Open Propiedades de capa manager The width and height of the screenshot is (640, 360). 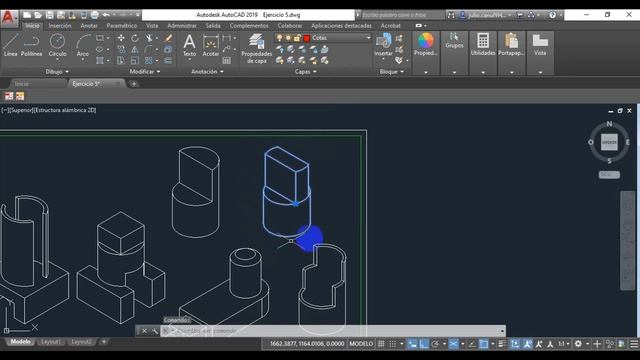click(256, 49)
